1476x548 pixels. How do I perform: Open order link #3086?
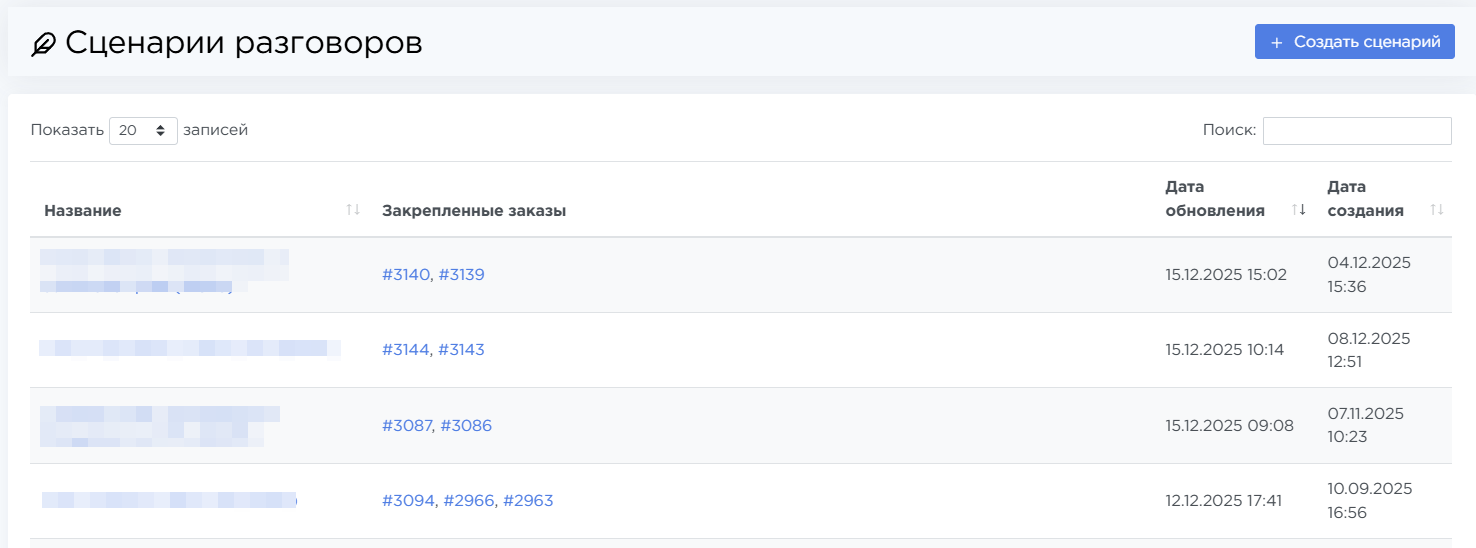(466, 426)
